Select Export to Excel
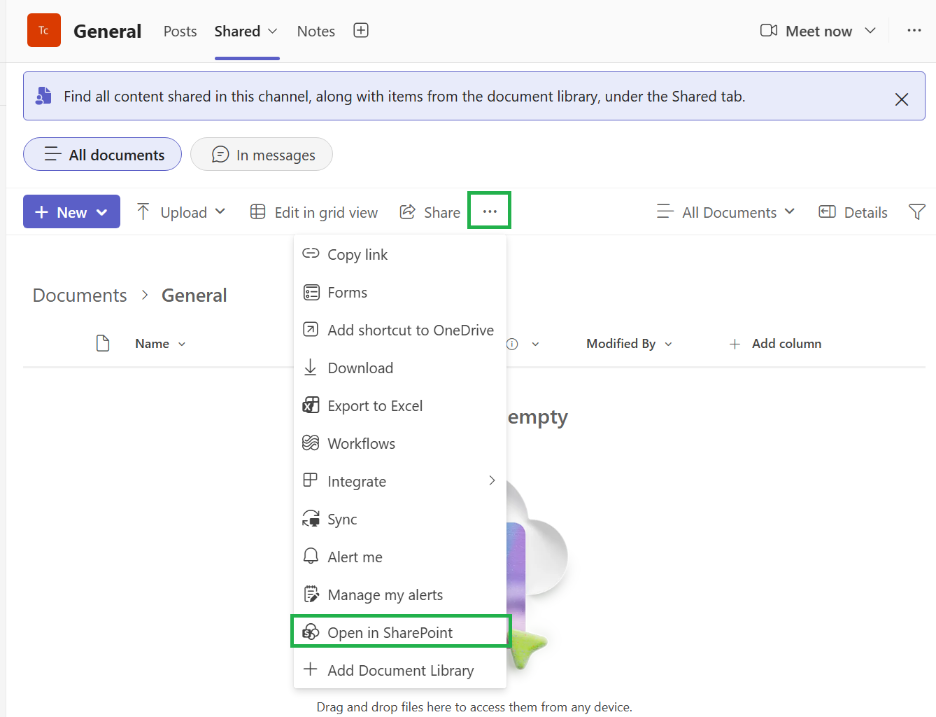This screenshot has width=936, height=717. click(400, 406)
